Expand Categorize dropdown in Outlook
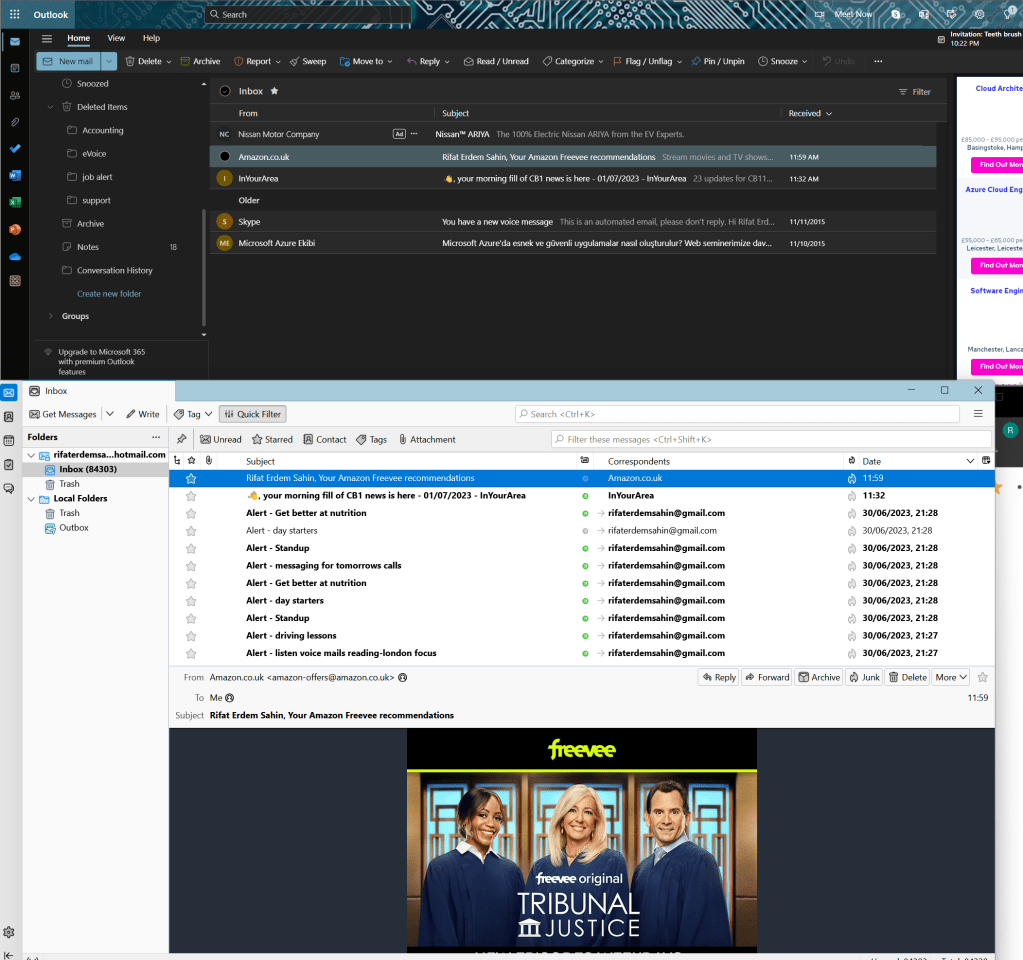 point(601,62)
